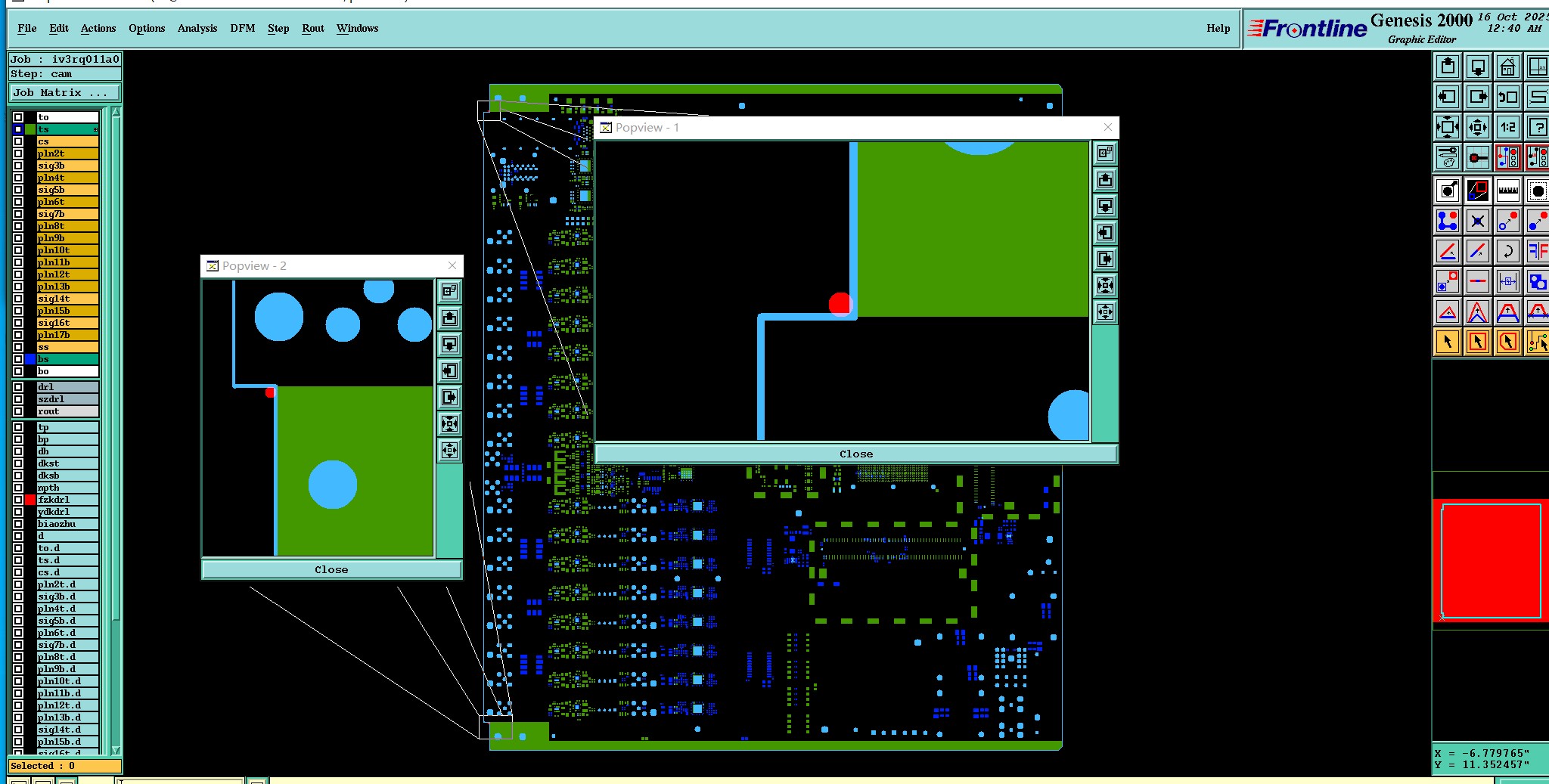This screenshot has height=784, width=1549.
Task: Select the 1:2 zoom scale icon
Action: click(1507, 127)
